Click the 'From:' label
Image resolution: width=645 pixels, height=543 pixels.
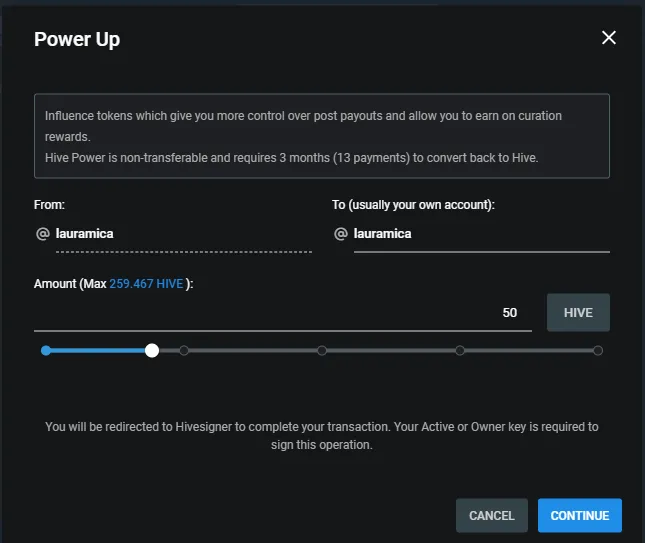click(49, 205)
